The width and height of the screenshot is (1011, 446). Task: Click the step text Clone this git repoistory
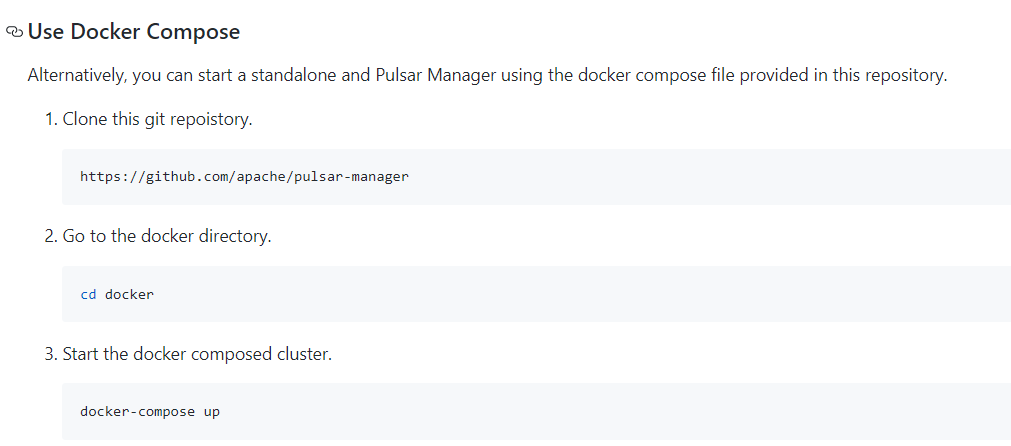(157, 119)
